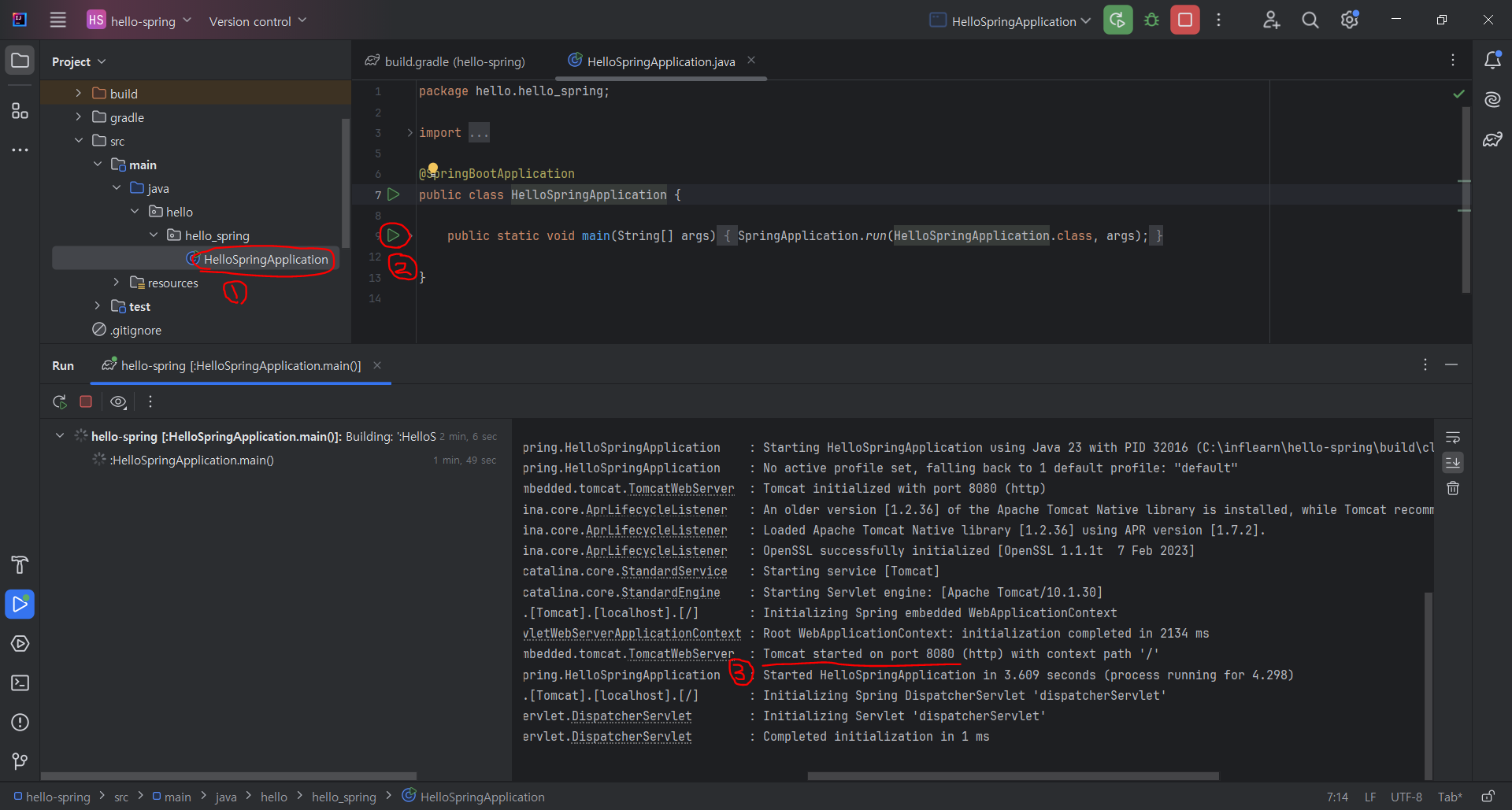Open the Gradle elephant tool window

[x=1492, y=140]
